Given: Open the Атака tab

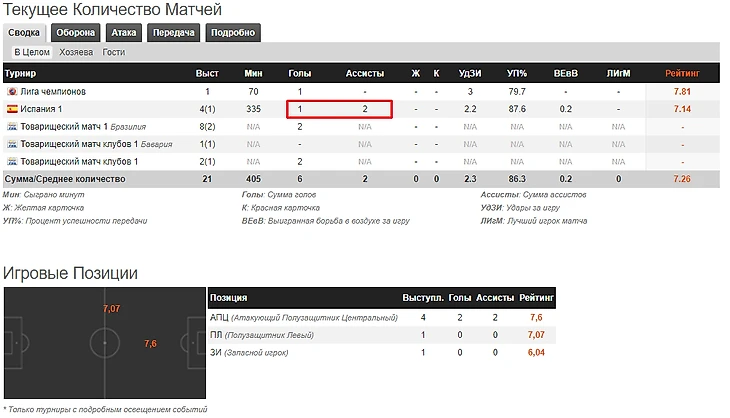Looking at the screenshot, I should pos(123,33).
